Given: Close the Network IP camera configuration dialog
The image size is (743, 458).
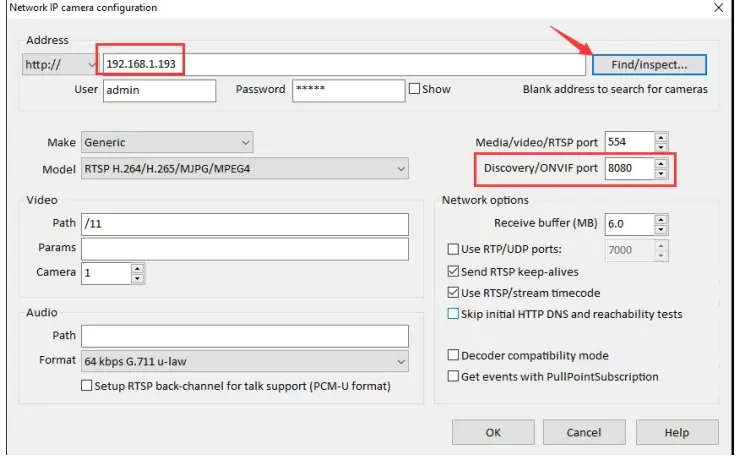Looking at the screenshot, I should [x=718, y=8].
